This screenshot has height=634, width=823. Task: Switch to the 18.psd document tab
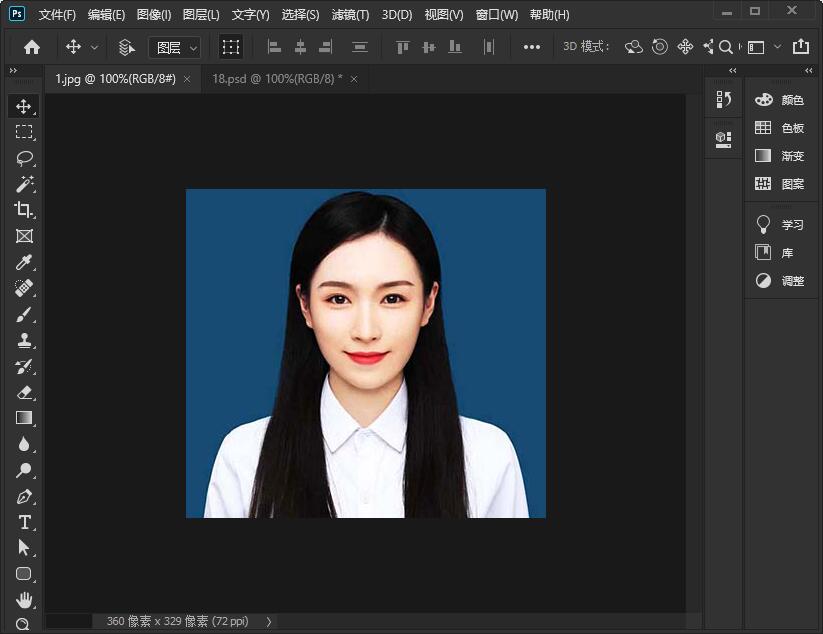coord(276,78)
